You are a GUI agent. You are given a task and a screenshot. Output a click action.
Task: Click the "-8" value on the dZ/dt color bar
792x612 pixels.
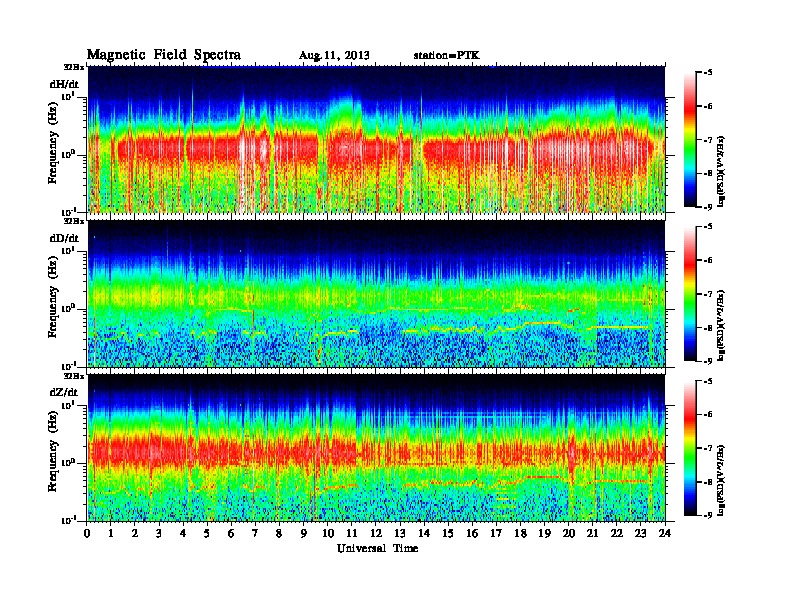pyautogui.click(x=708, y=482)
